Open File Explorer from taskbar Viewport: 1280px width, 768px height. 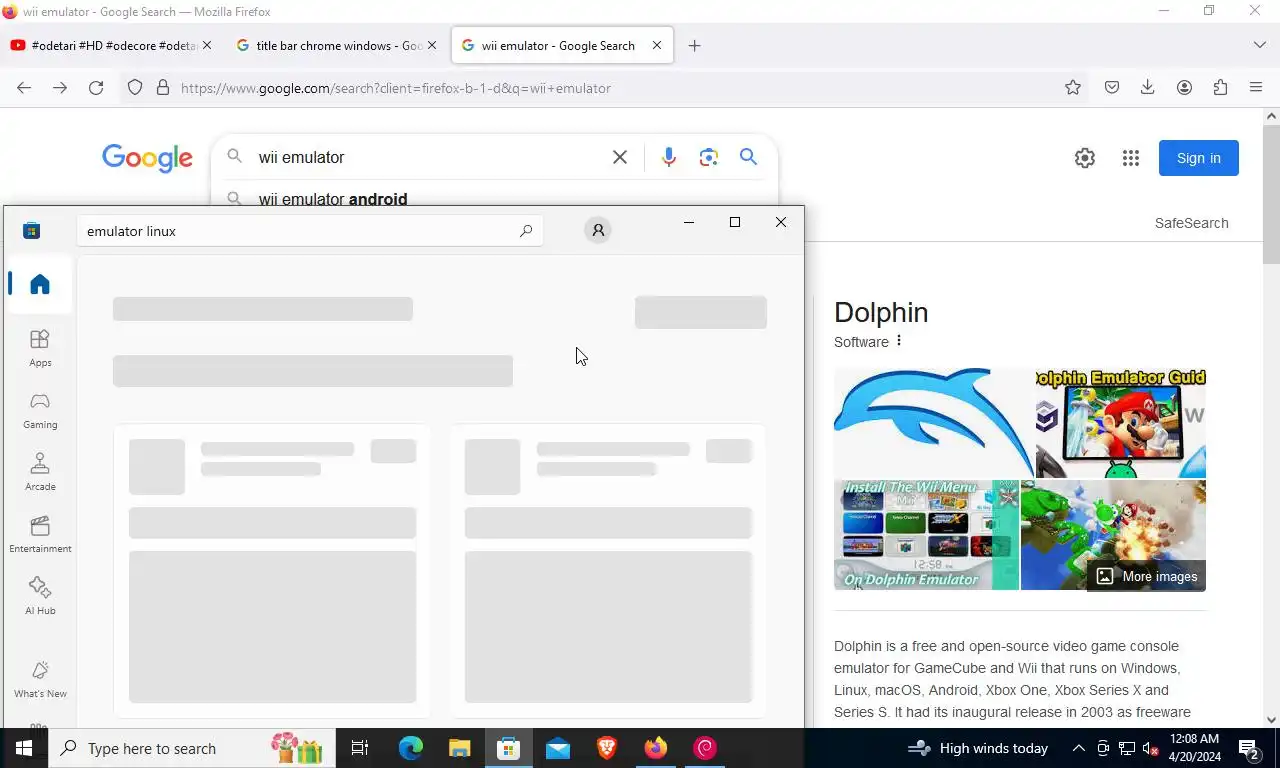click(459, 748)
